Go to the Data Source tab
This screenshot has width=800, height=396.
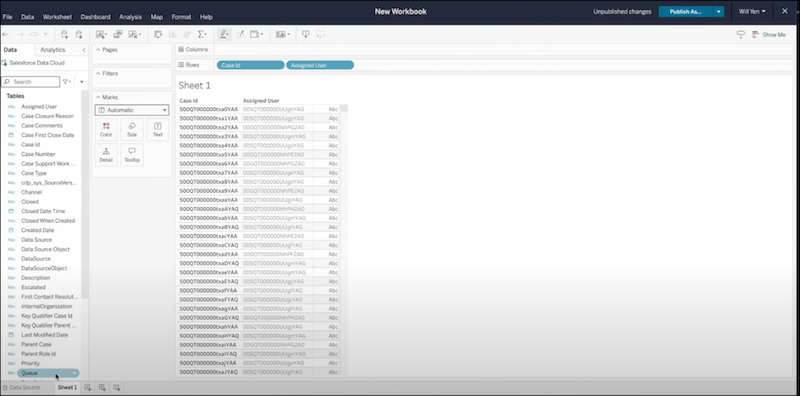pos(21,387)
